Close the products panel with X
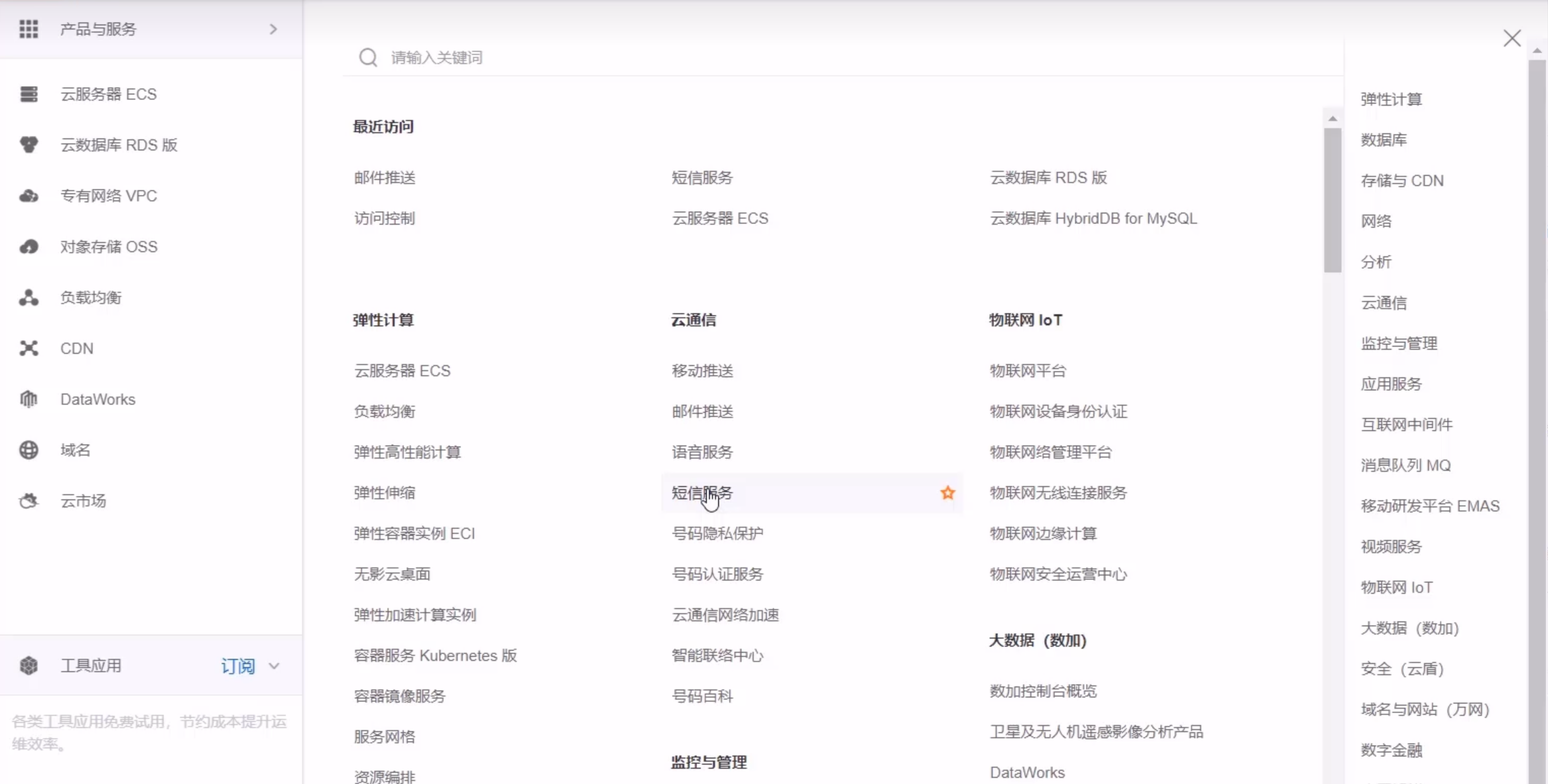This screenshot has height=784, width=1548. click(1512, 39)
